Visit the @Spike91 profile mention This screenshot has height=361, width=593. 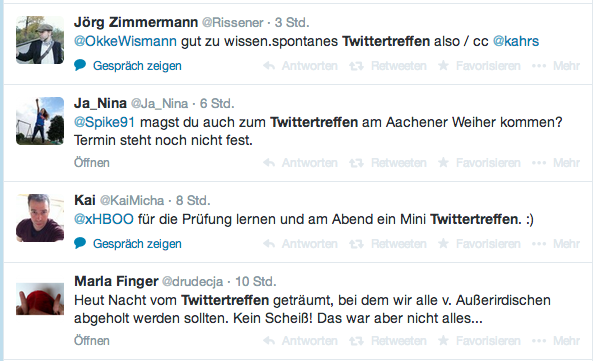[104, 122]
